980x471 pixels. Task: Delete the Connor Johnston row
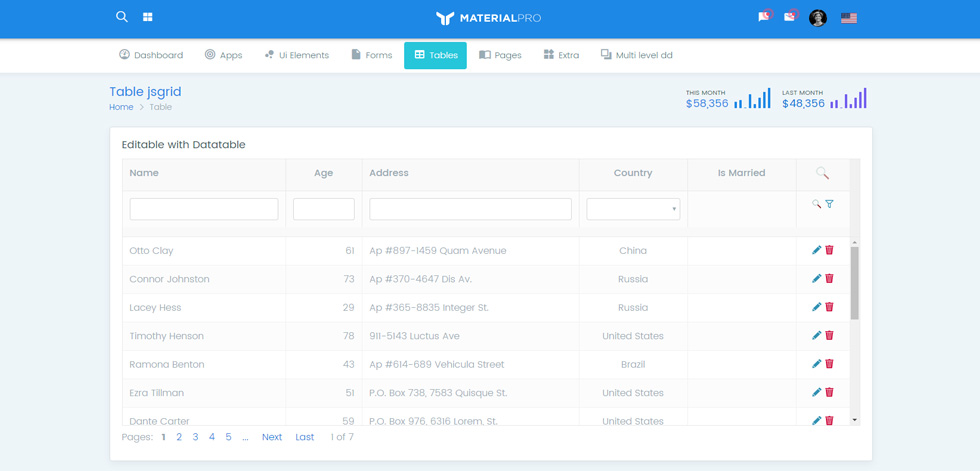pyautogui.click(x=829, y=279)
